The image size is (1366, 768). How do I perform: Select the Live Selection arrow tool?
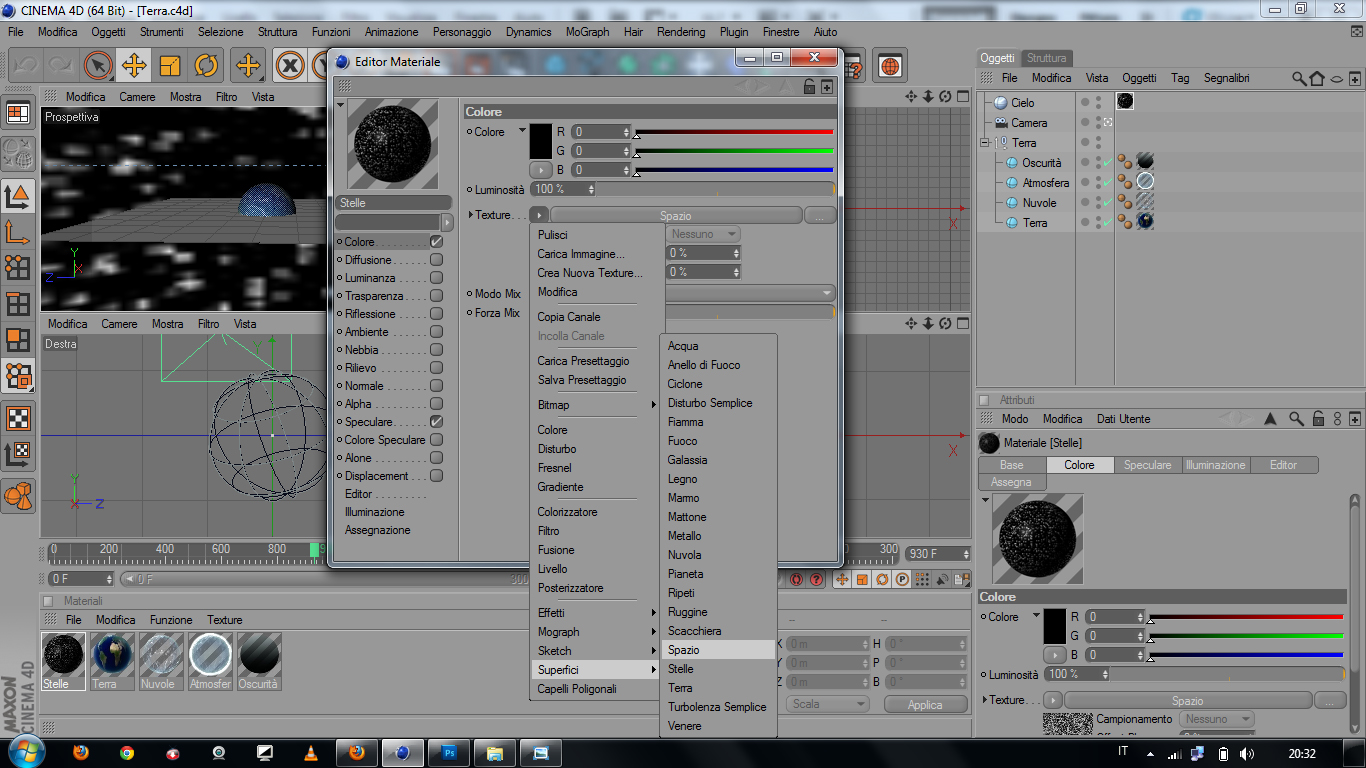click(x=97, y=66)
